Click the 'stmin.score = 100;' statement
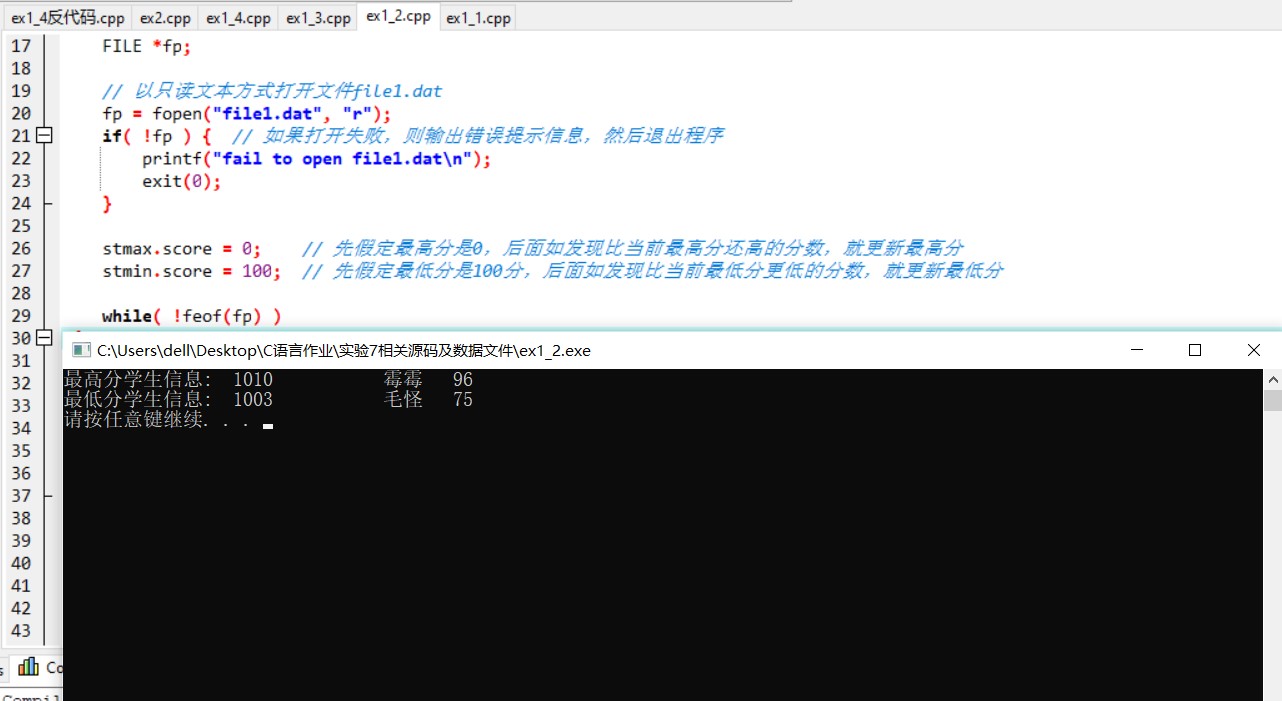This screenshot has height=701, width=1282. click(x=191, y=271)
